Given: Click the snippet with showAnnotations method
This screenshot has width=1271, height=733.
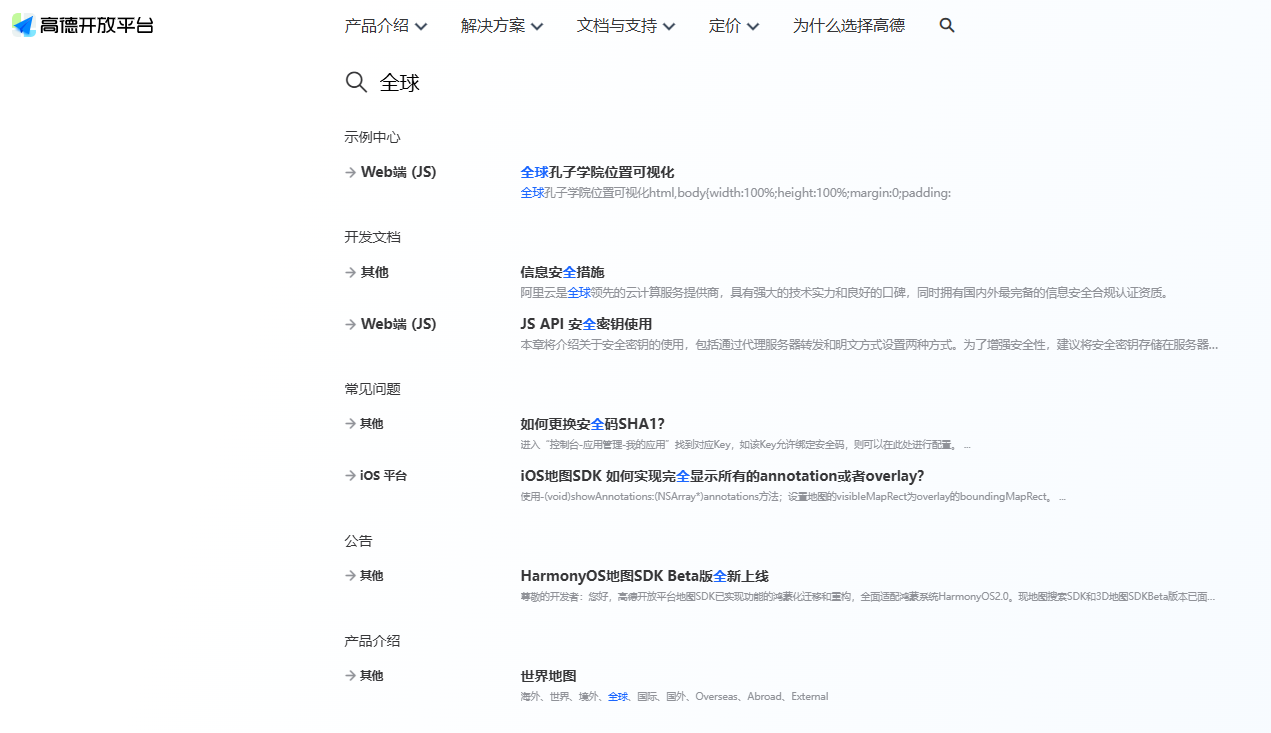Looking at the screenshot, I should coord(793,497).
